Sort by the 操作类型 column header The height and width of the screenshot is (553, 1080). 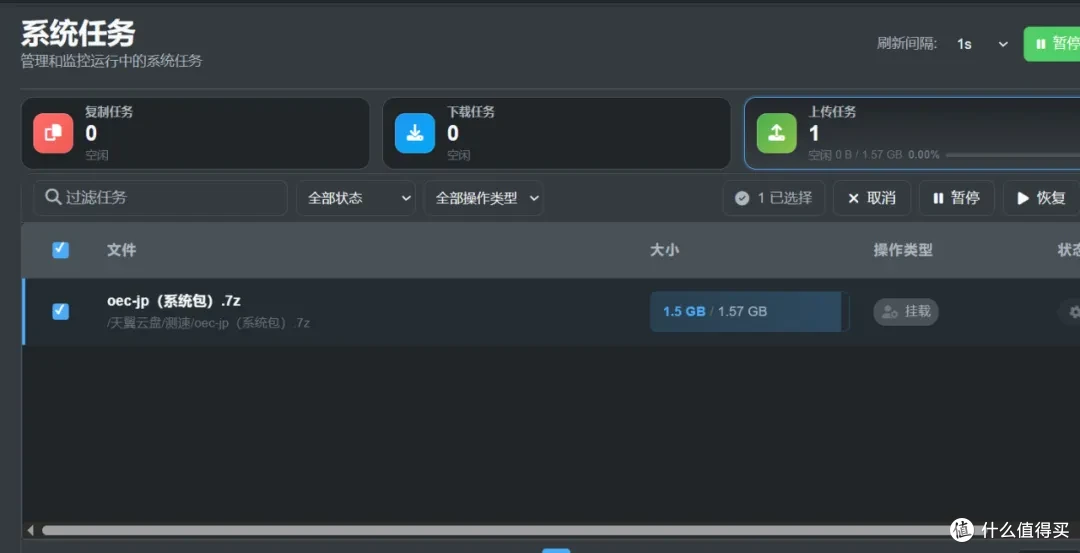(x=903, y=250)
